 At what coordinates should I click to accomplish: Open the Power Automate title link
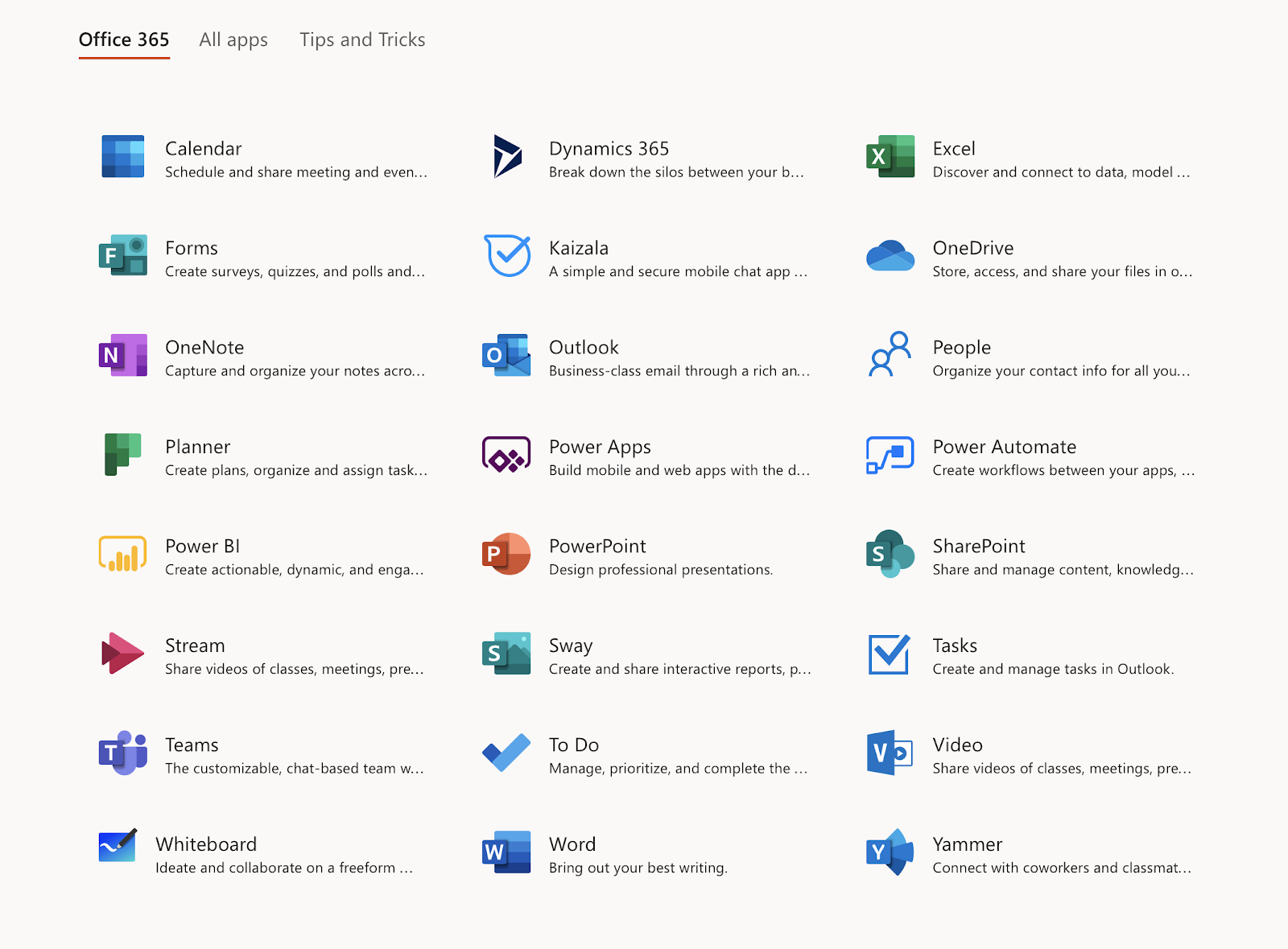[1005, 447]
